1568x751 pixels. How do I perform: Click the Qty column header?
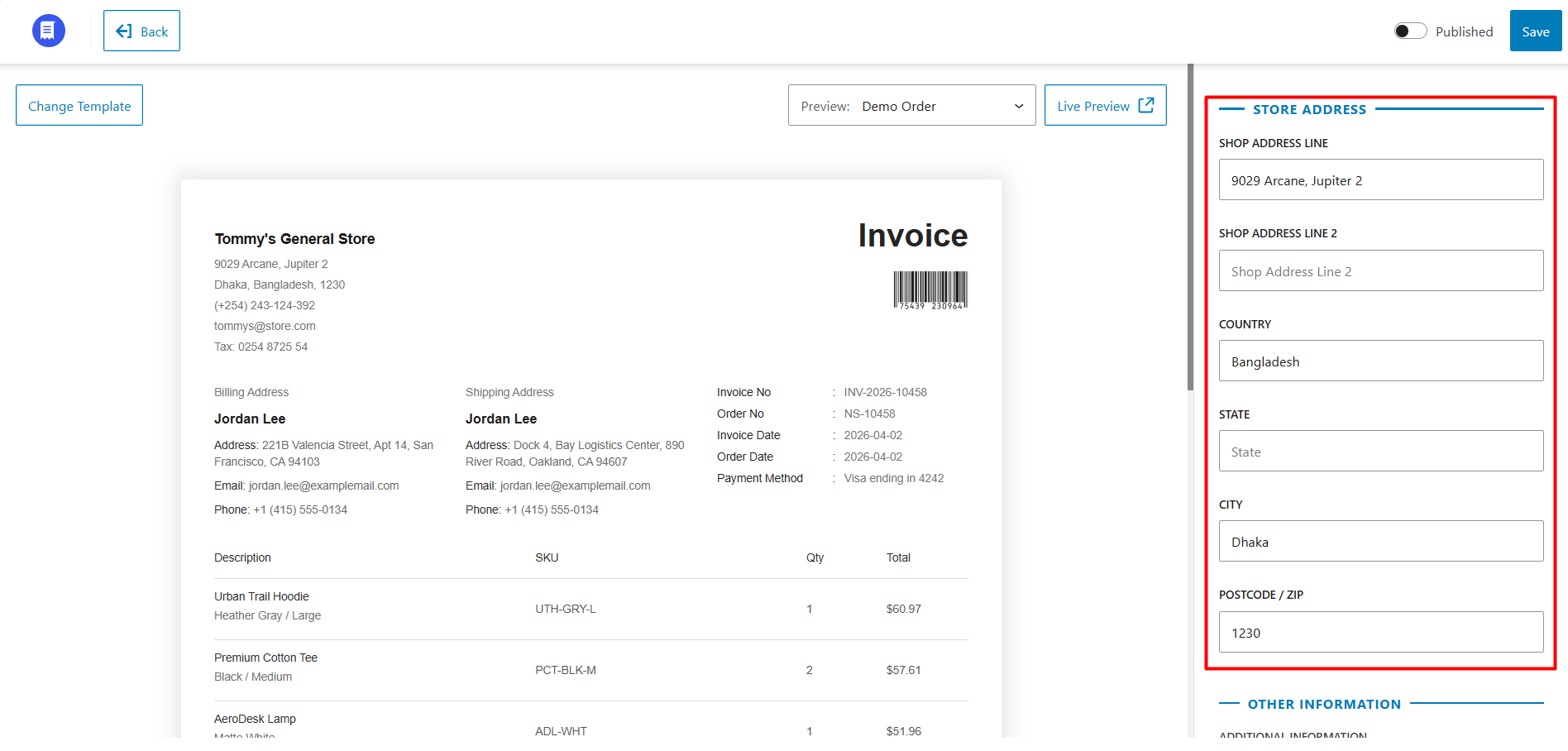(815, 557)
